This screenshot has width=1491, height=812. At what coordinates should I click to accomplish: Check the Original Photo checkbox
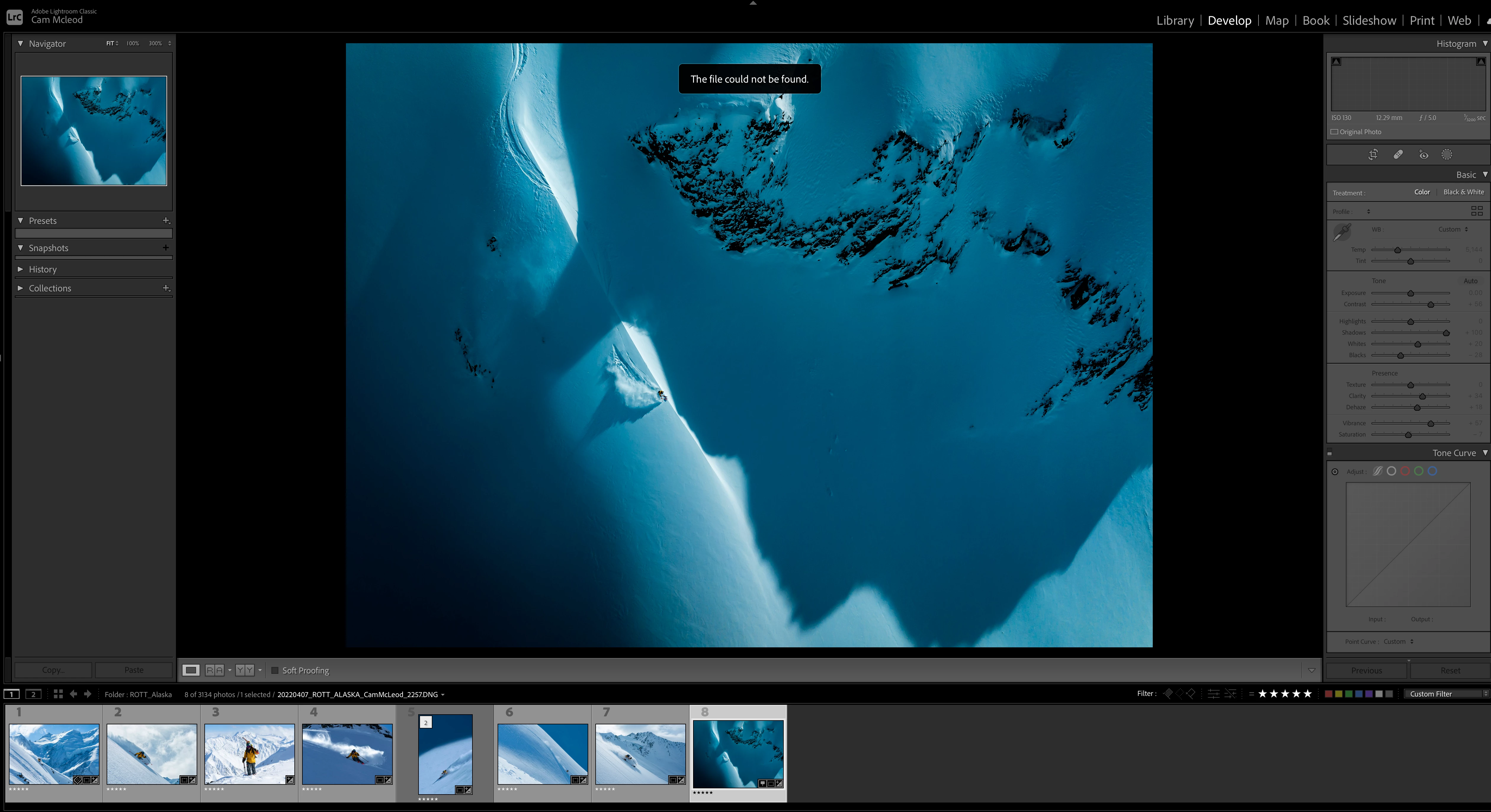click(1334, 132)
